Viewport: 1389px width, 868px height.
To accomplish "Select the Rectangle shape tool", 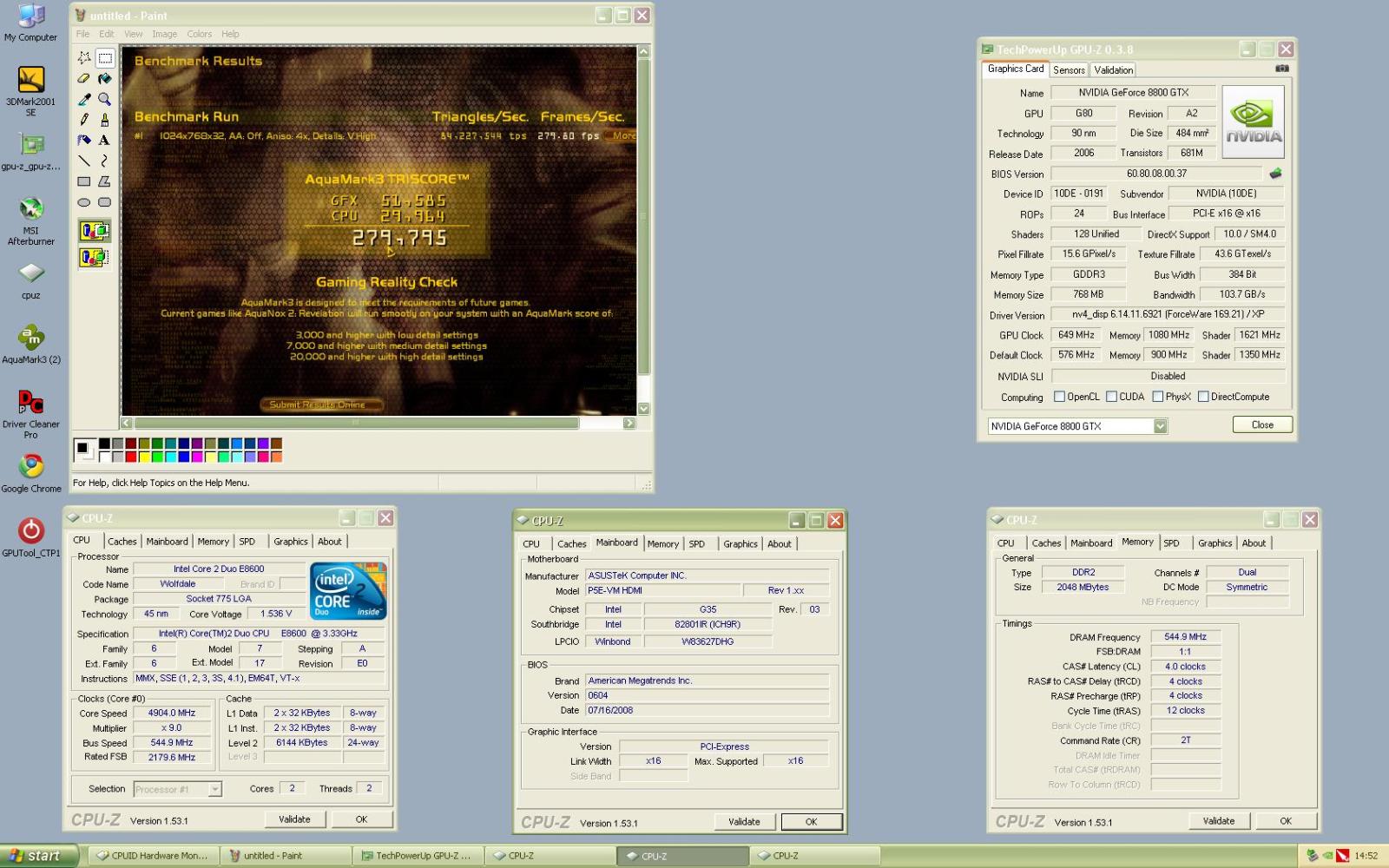I will pos(84,181).
